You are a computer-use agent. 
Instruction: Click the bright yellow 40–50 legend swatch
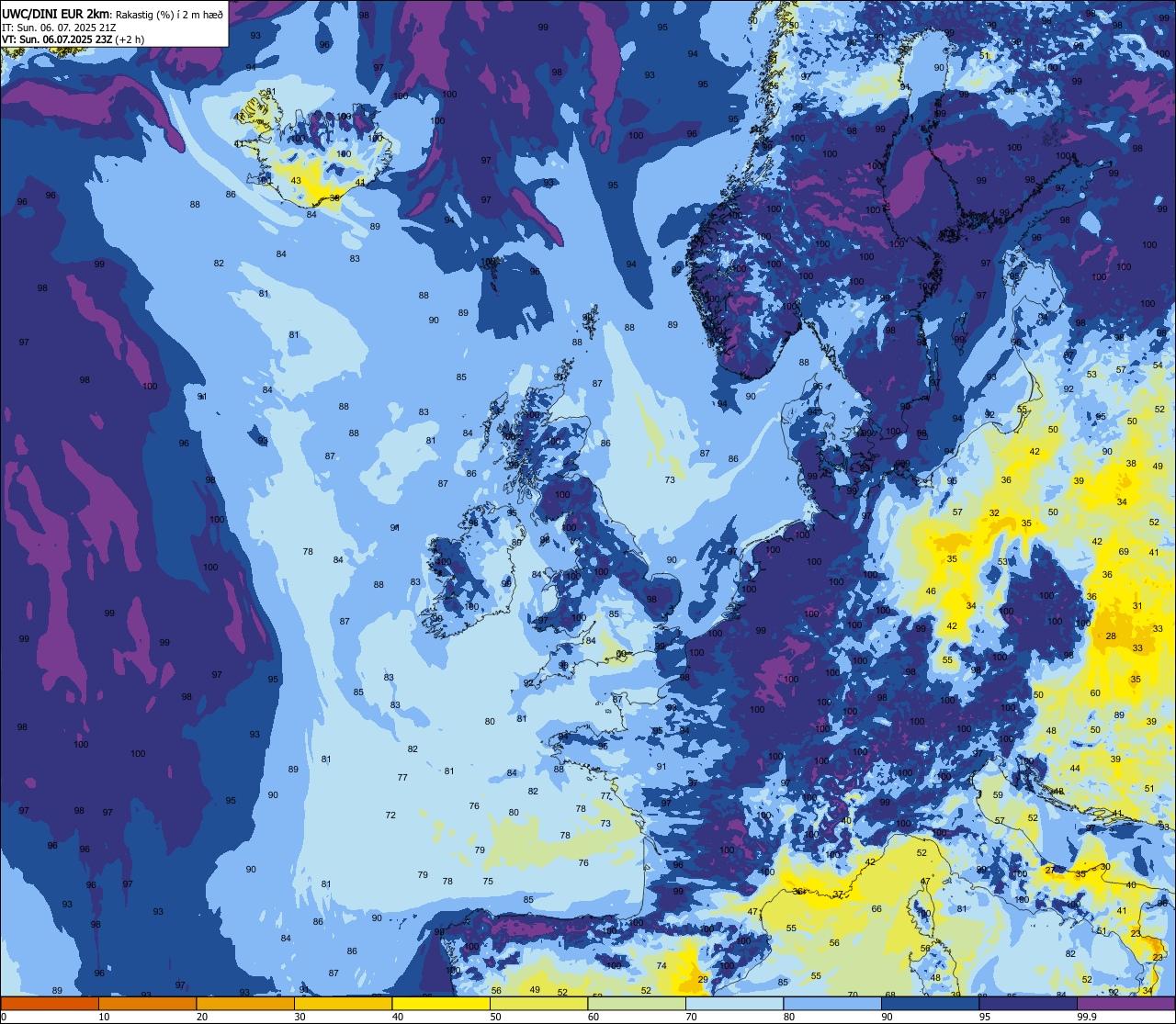click(x=440, y=1004)
